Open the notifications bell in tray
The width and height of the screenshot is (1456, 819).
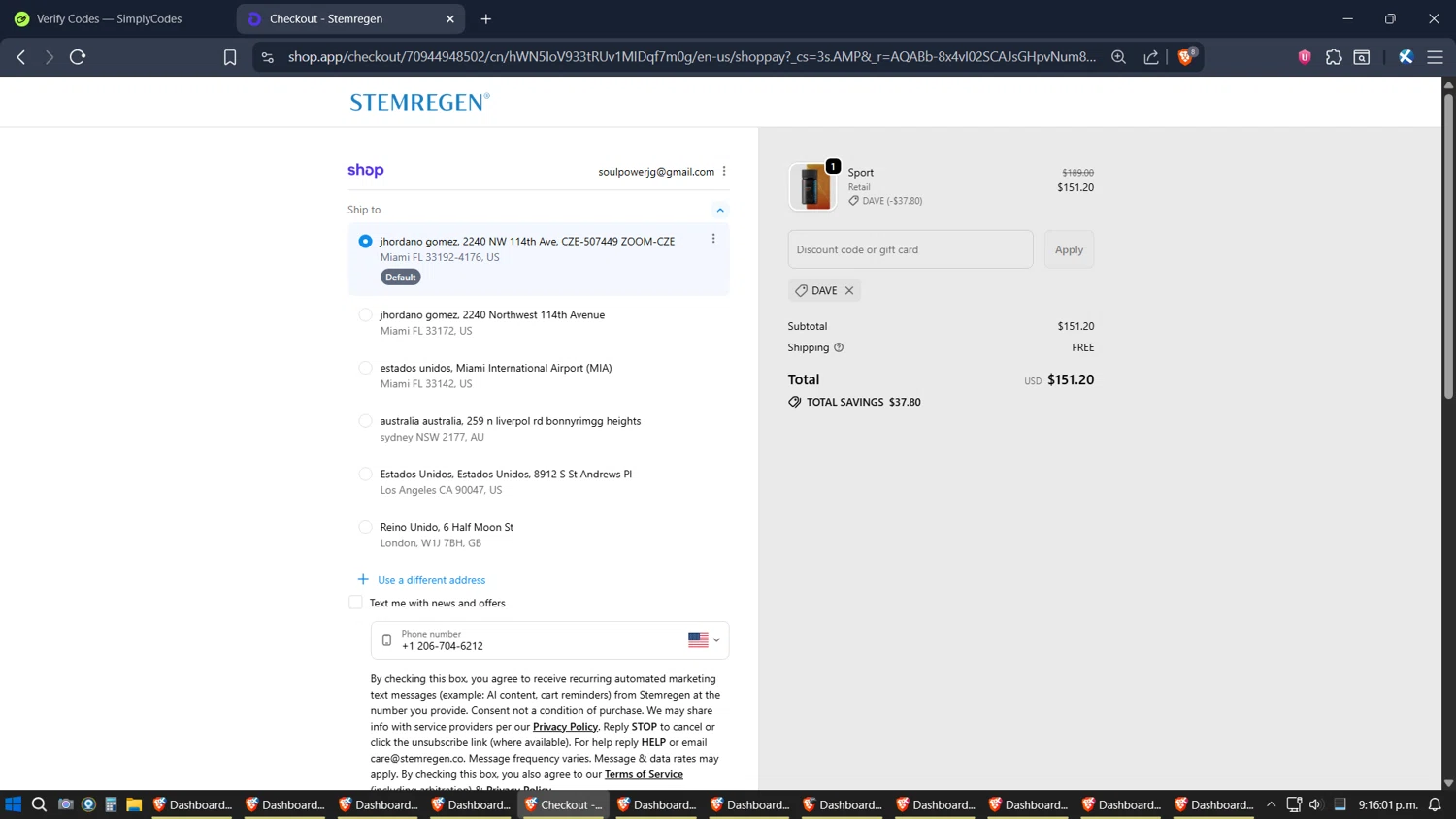pos(1435,804)
